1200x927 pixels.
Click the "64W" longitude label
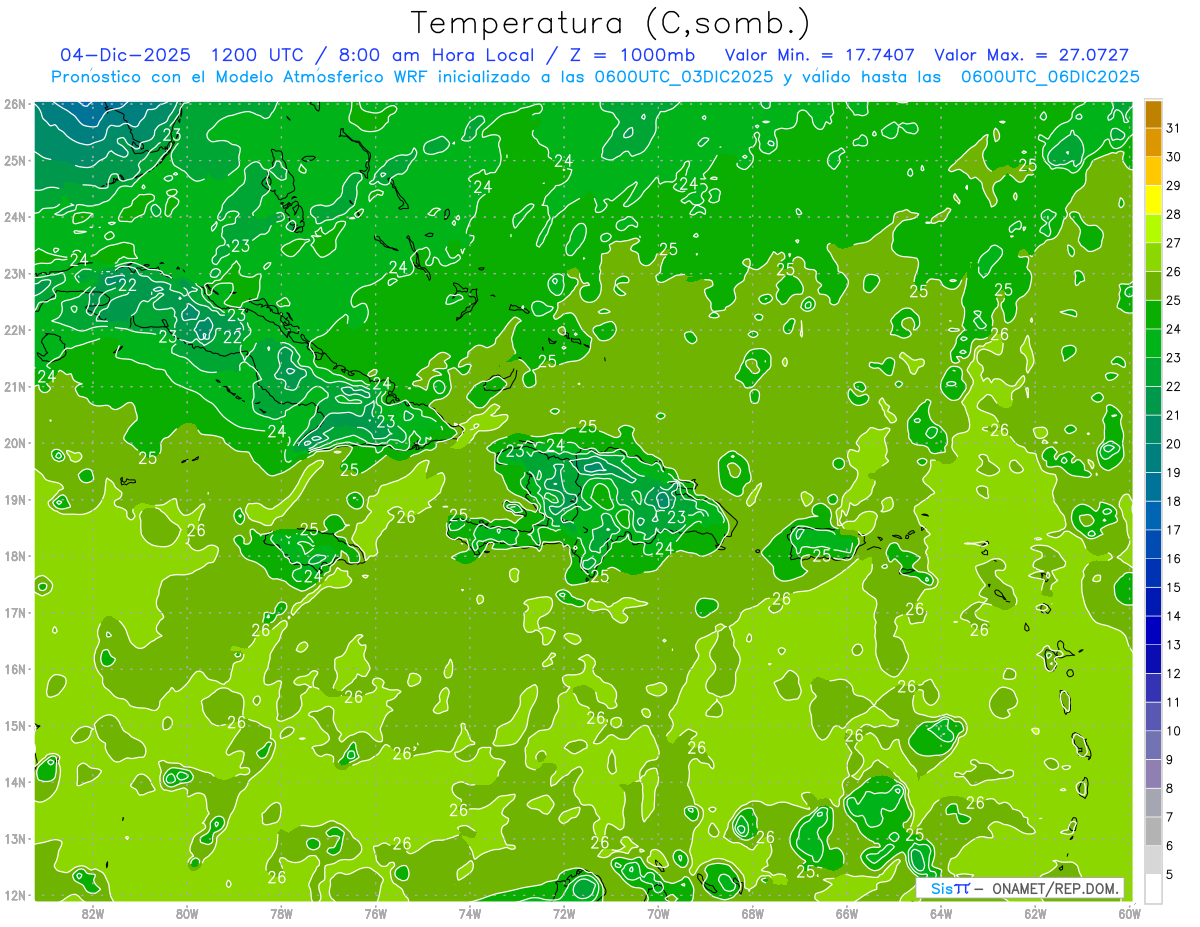[941, 912]
